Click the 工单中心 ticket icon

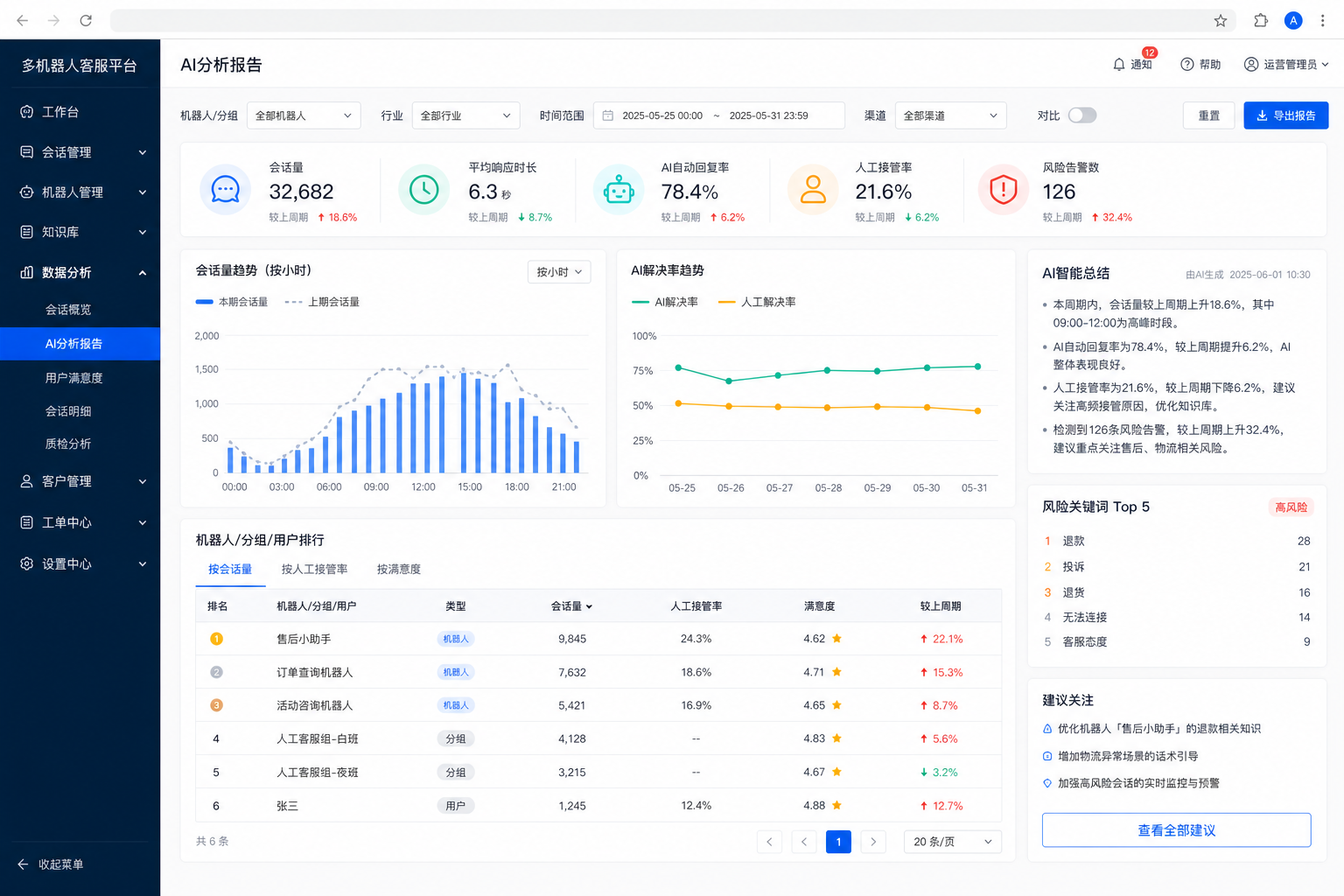pyautogui.click(x=27, y=522)
